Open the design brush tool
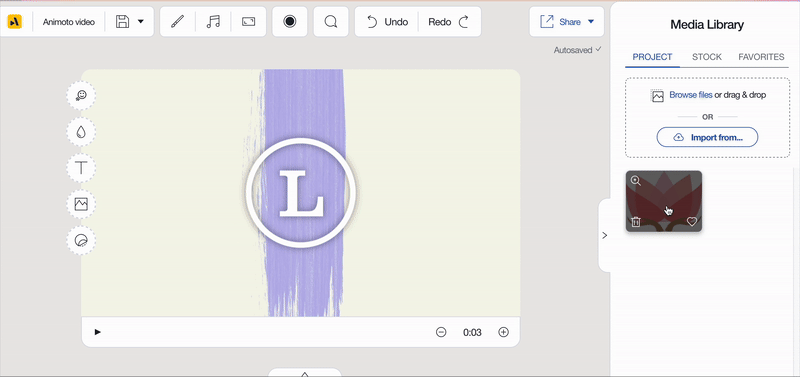The image size is (800, 377). tap(177, 22)
